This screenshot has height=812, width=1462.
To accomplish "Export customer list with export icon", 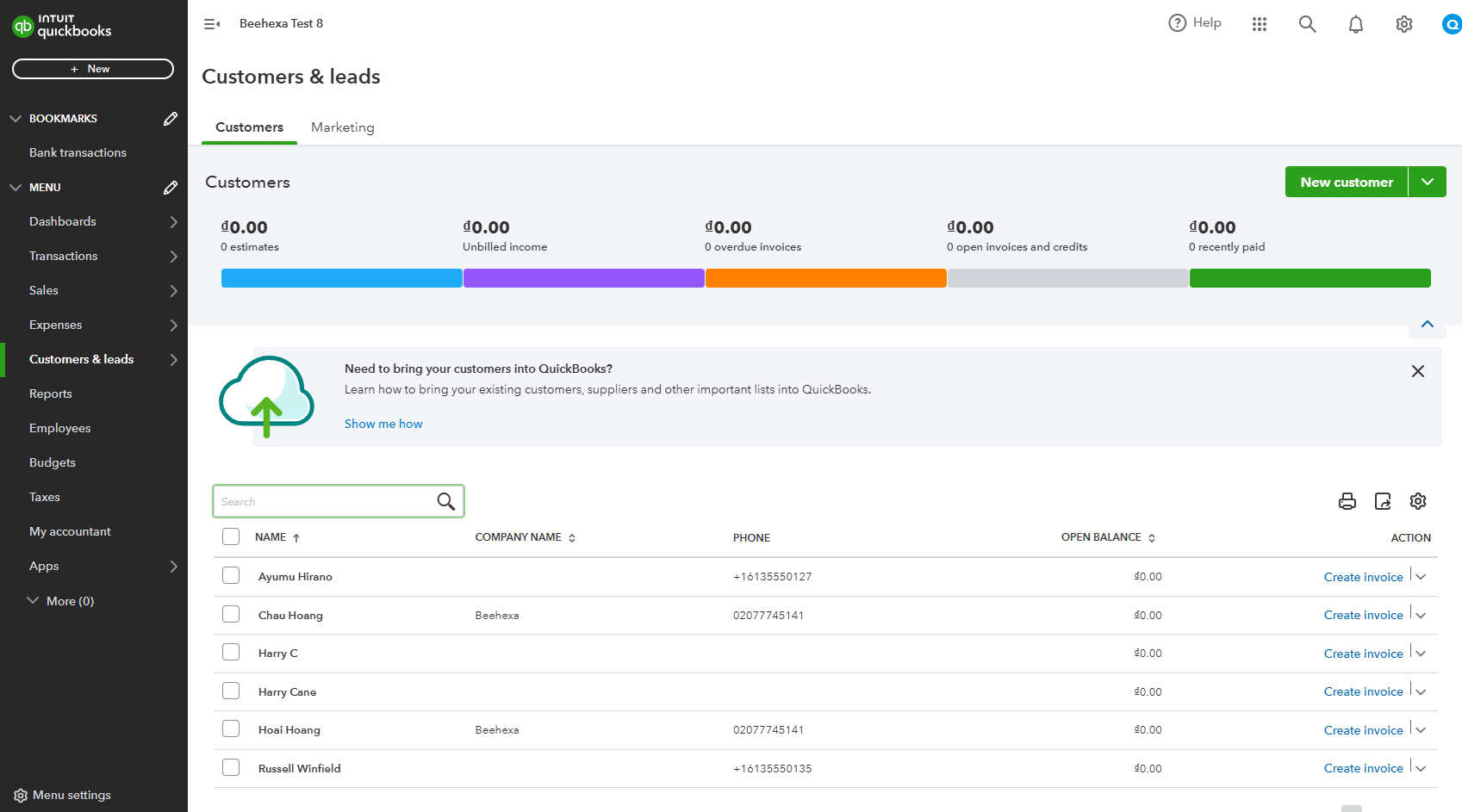I will (x=1383, y=501).
